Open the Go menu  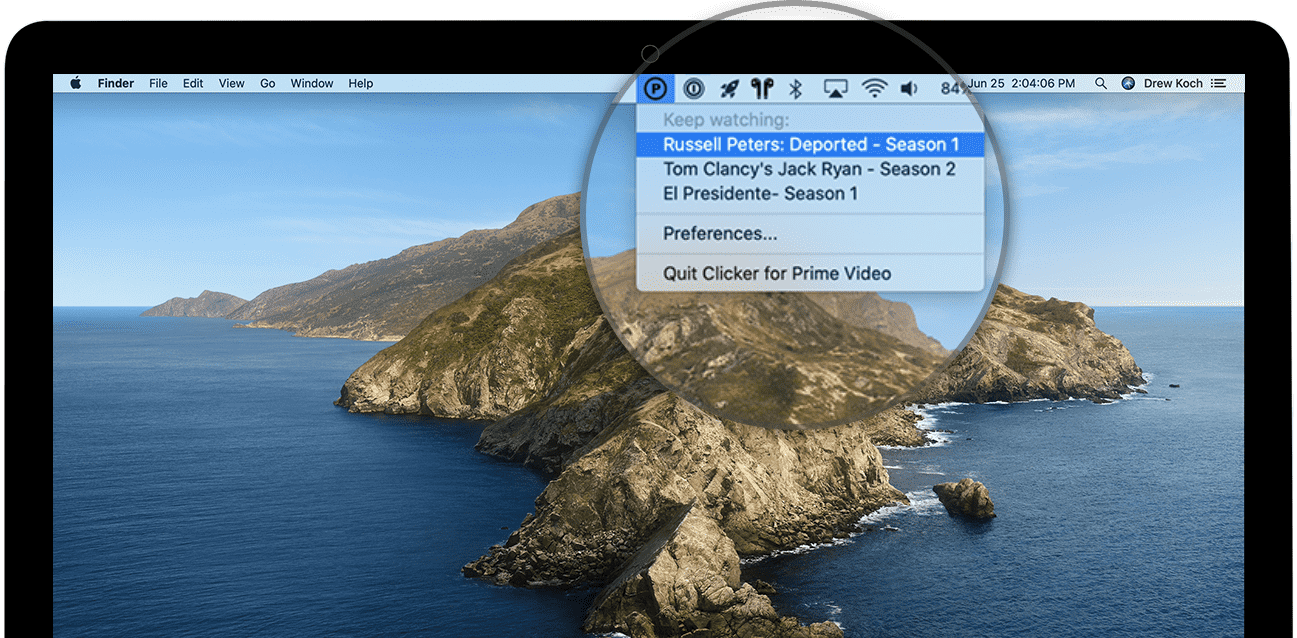tap(268, 84)
